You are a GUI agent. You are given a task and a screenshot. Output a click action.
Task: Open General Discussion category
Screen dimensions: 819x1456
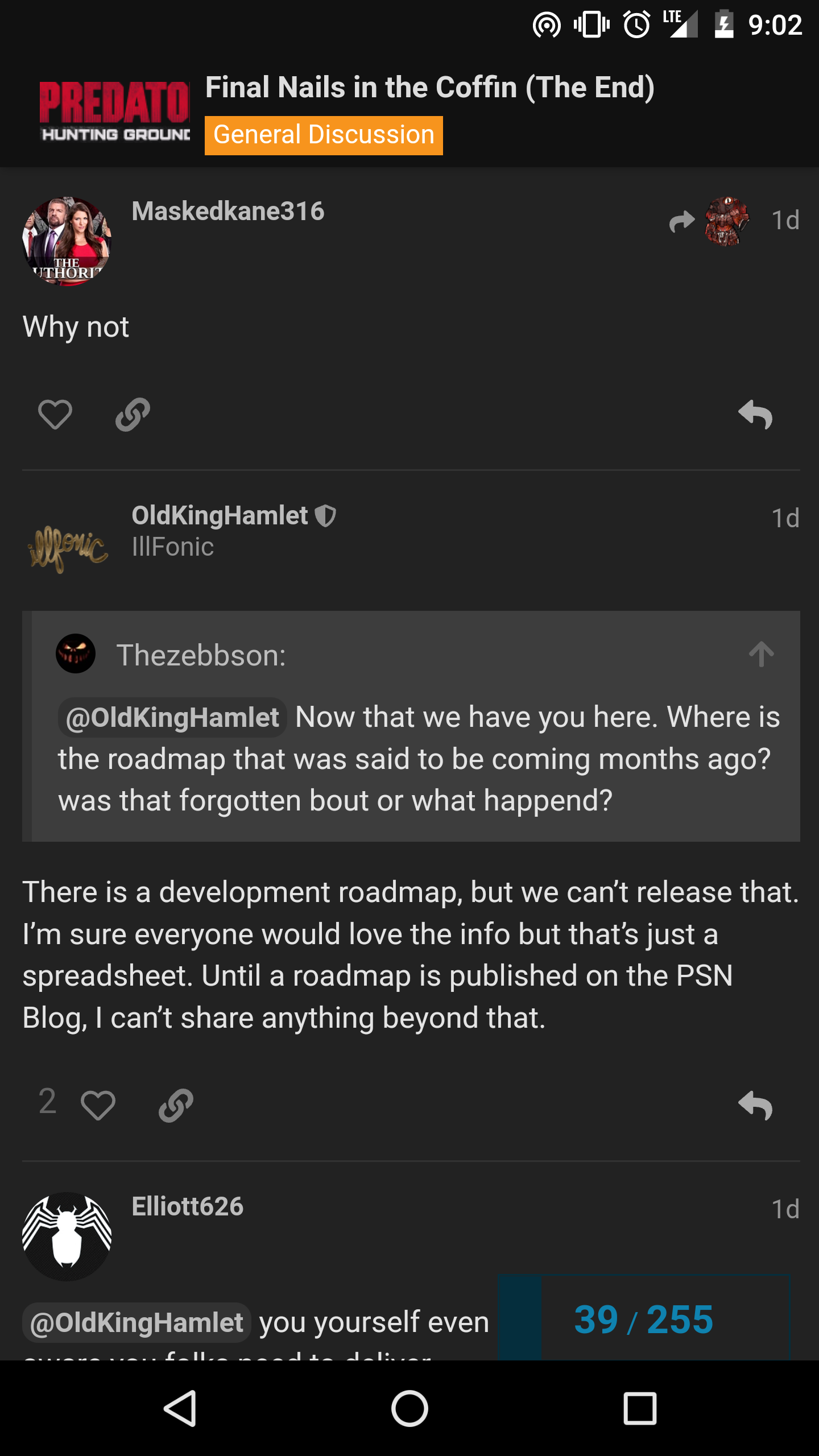(324, 135)
